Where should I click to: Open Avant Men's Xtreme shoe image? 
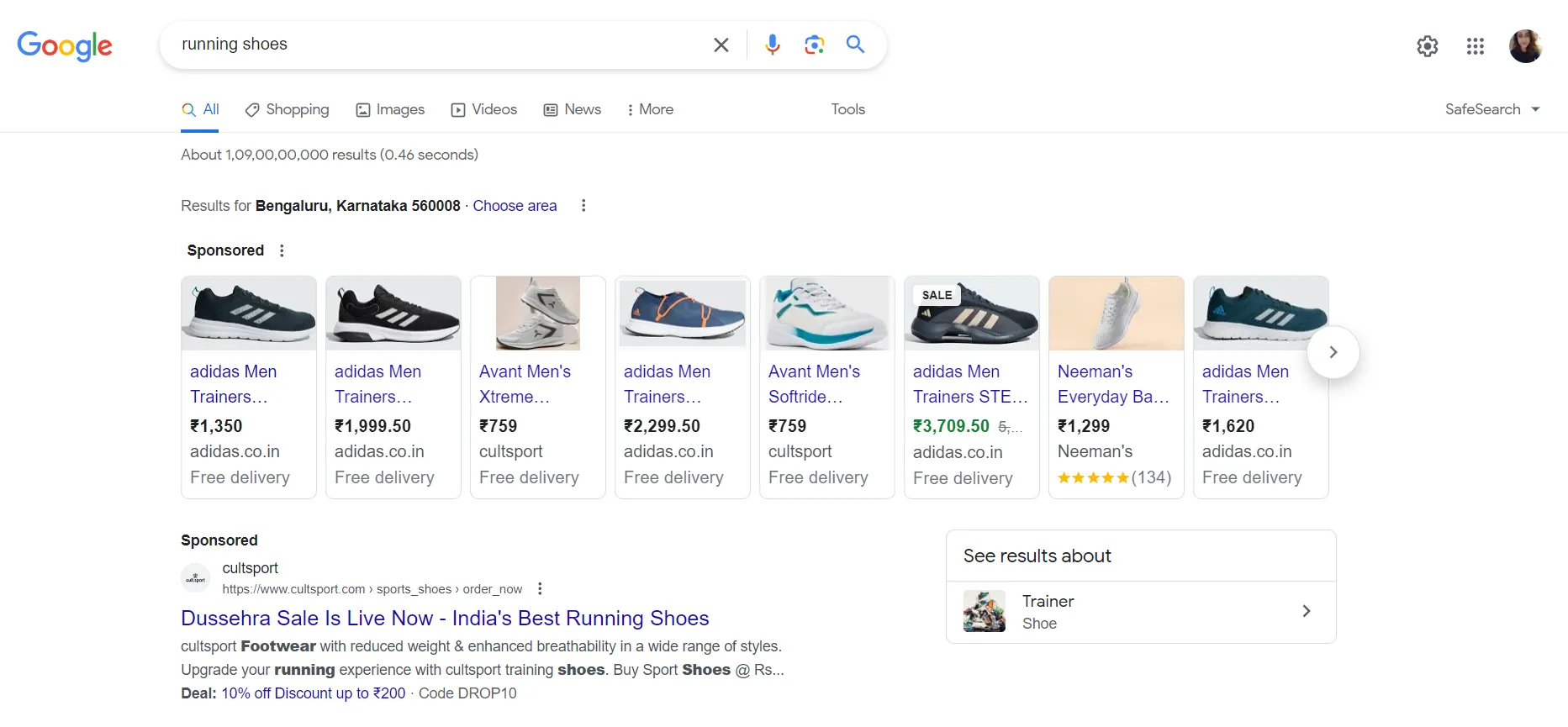tap(538, 313)
